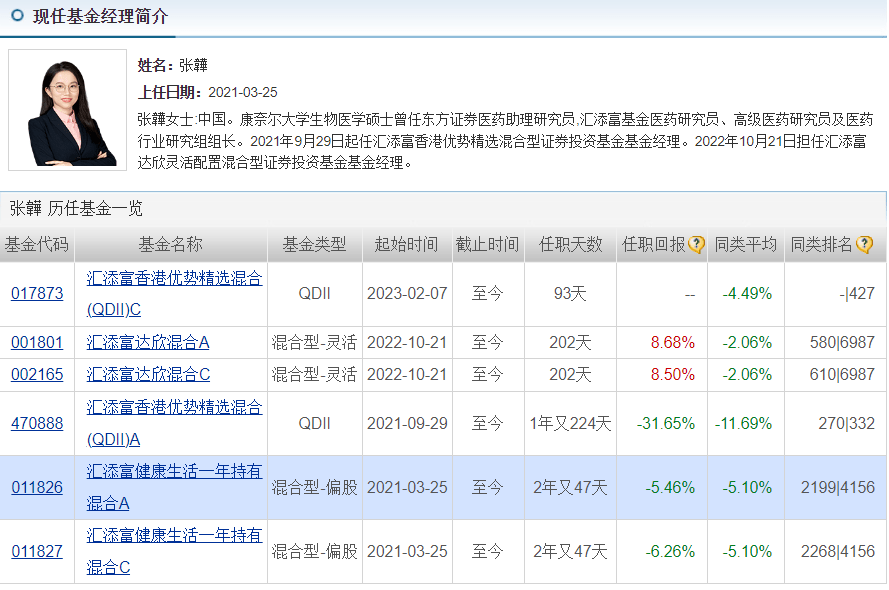Open fund code link 017873
889x590 pixels.
point(37,294)
